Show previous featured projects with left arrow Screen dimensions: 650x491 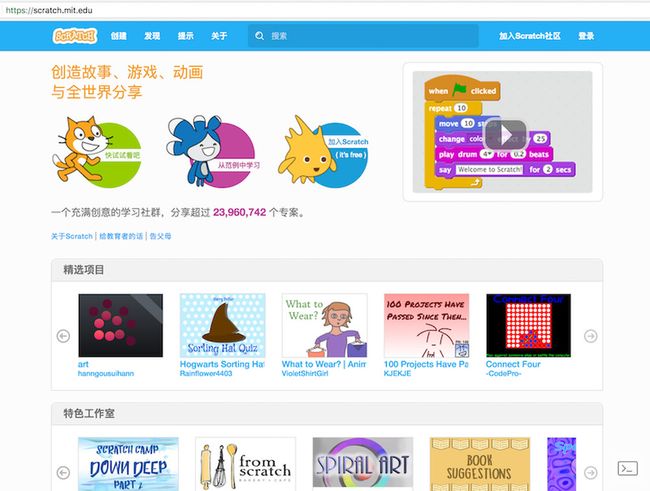[x=63, y=336]
